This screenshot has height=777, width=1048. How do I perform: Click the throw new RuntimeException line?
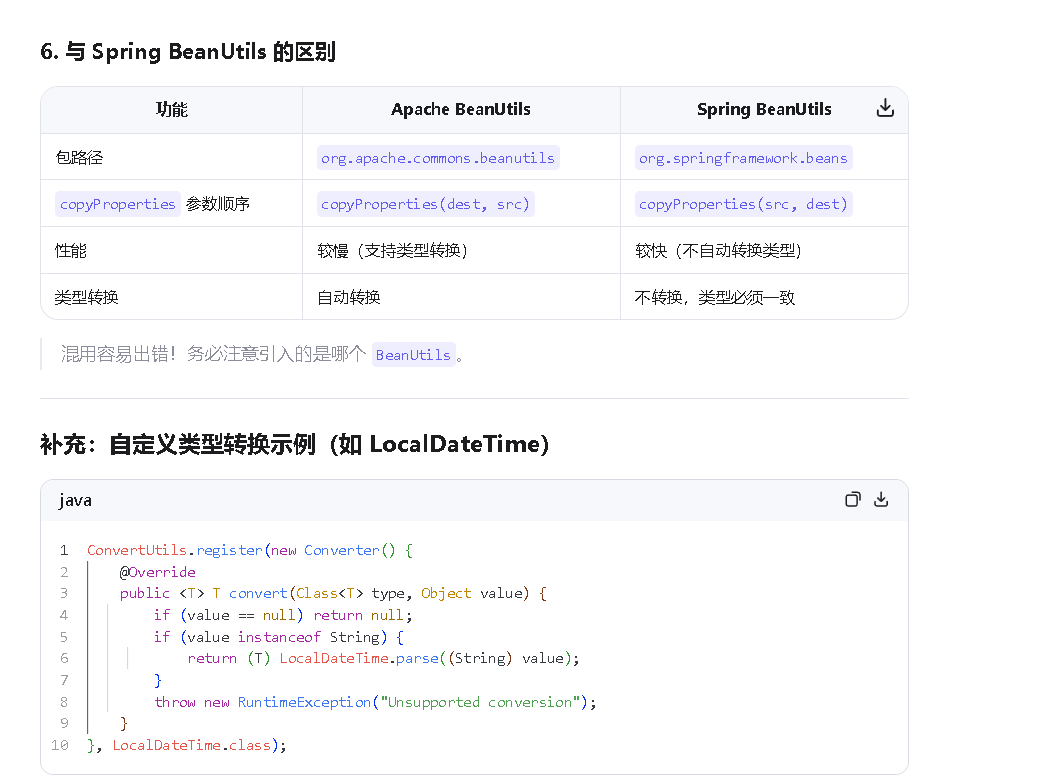pos(376,702)
